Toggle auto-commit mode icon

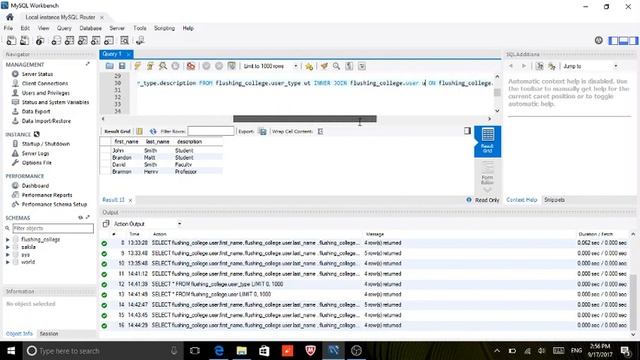click(x=232, y=66)
